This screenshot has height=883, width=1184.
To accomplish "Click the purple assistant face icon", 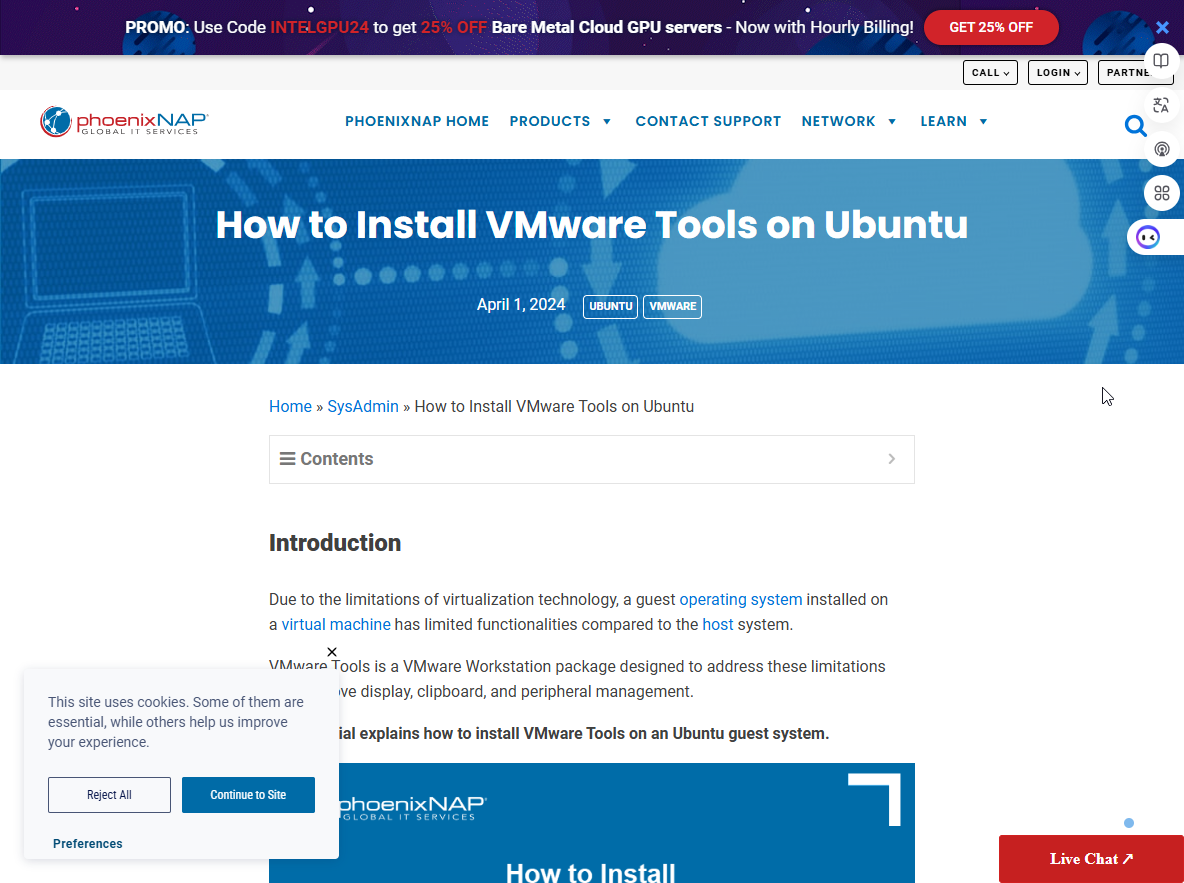I will coord(1148,237).
